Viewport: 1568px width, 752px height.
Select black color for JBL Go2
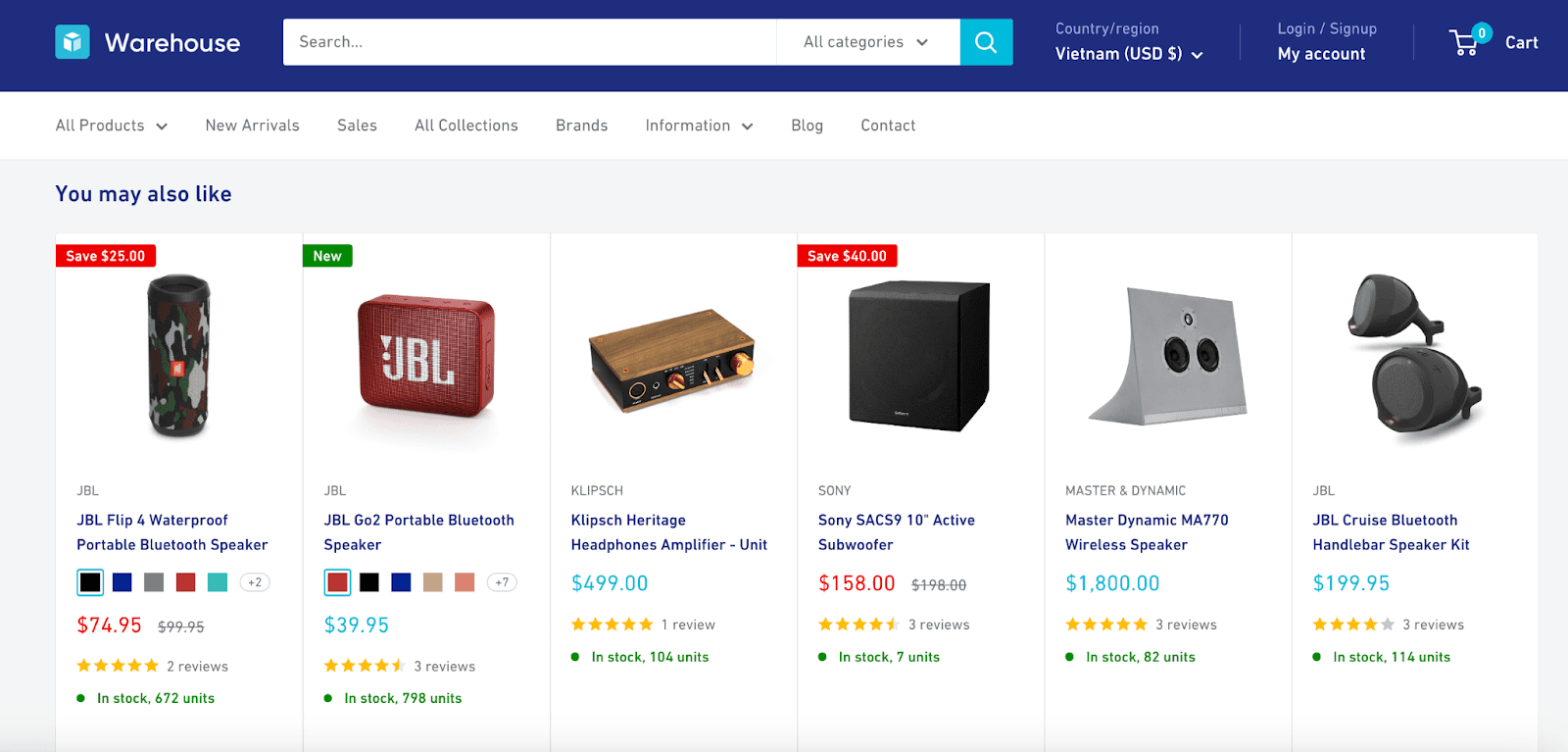click(x=369, y=582)
